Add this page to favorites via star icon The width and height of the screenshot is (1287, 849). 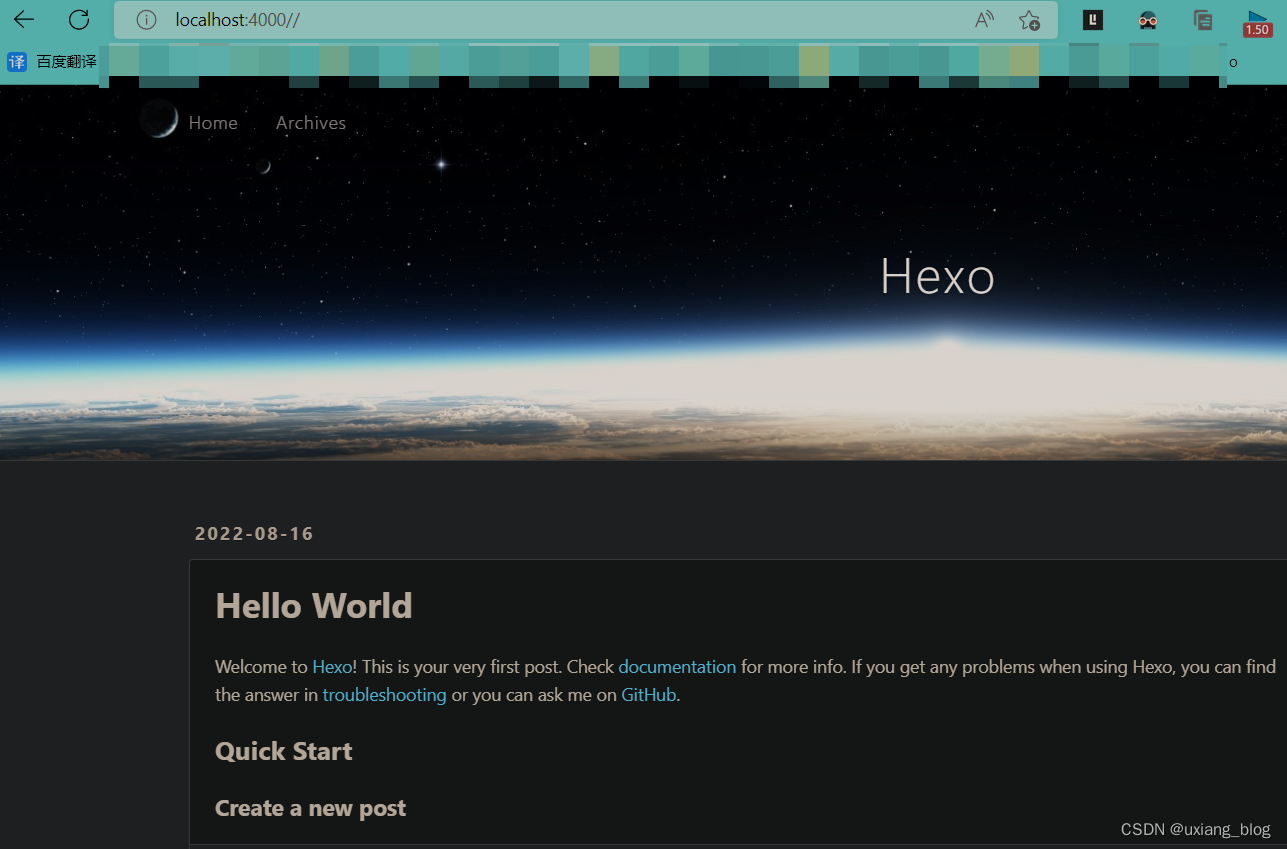(x=1029, y=20)
